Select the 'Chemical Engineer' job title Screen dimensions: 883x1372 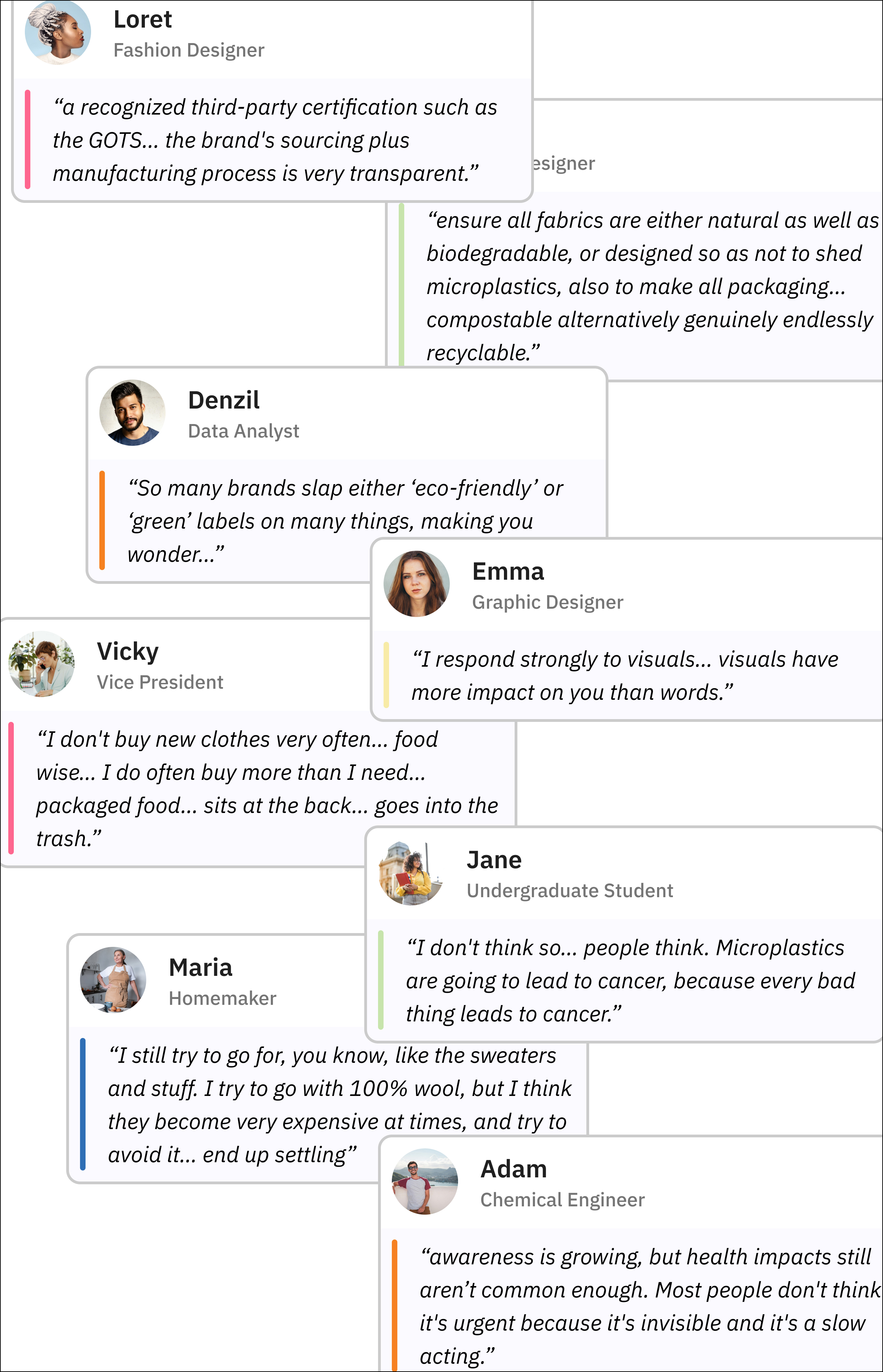click(562, 1199)
